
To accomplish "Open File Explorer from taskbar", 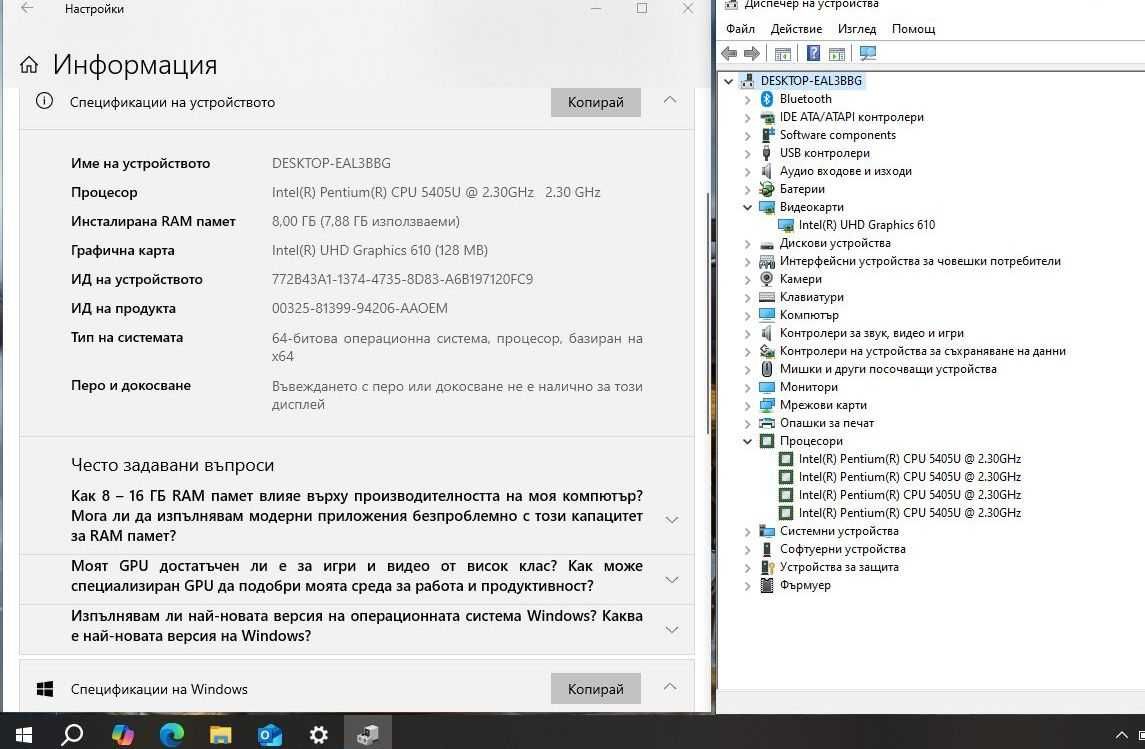I will [220, 734].
